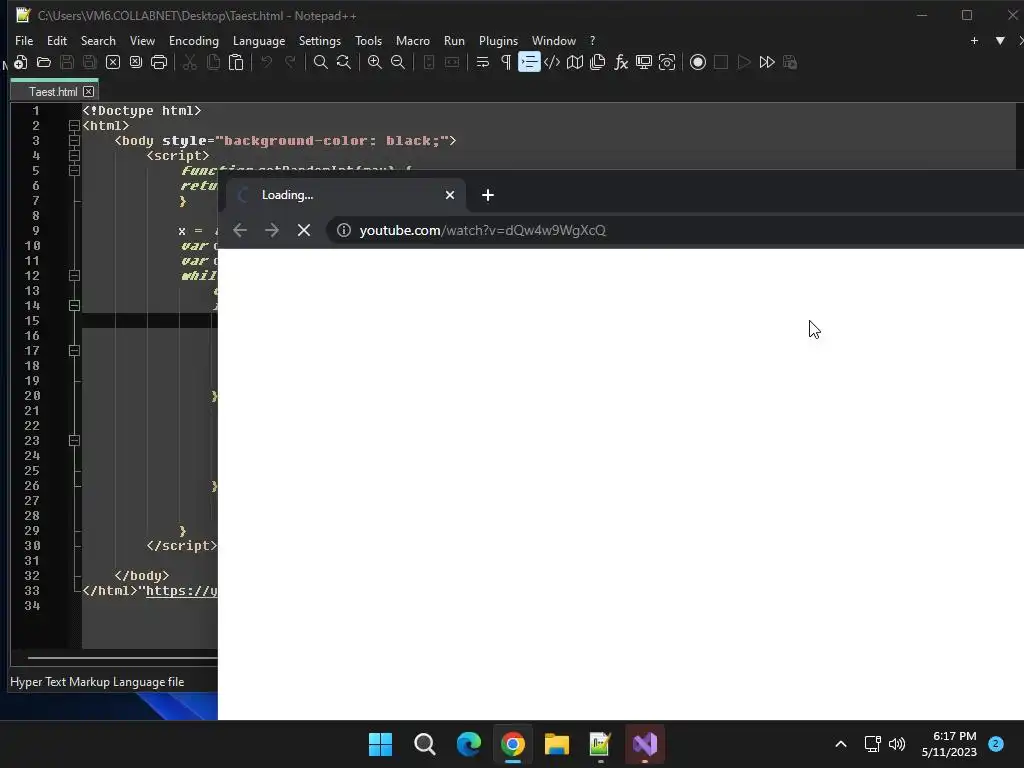
Task: Collapse the fold marker at line 5
Action: tap(74, 170)
